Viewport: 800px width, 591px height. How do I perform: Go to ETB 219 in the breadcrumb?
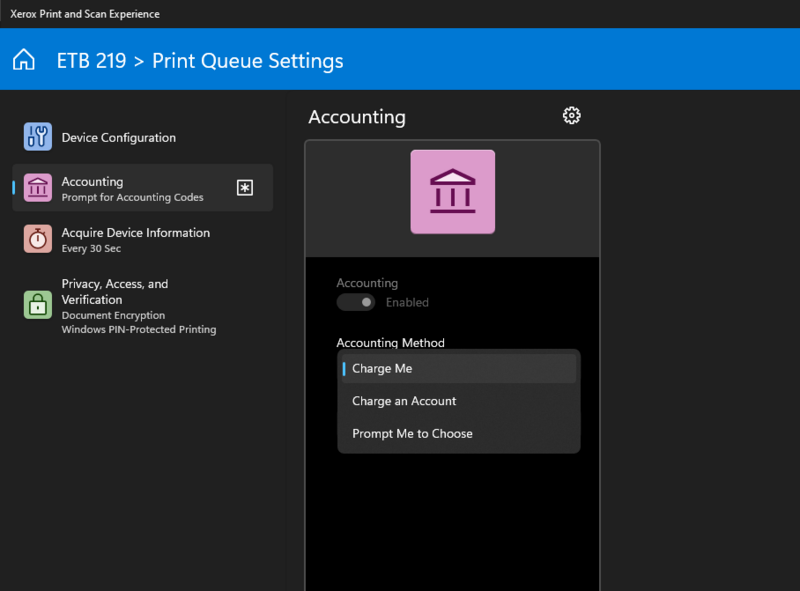point(91,61)
